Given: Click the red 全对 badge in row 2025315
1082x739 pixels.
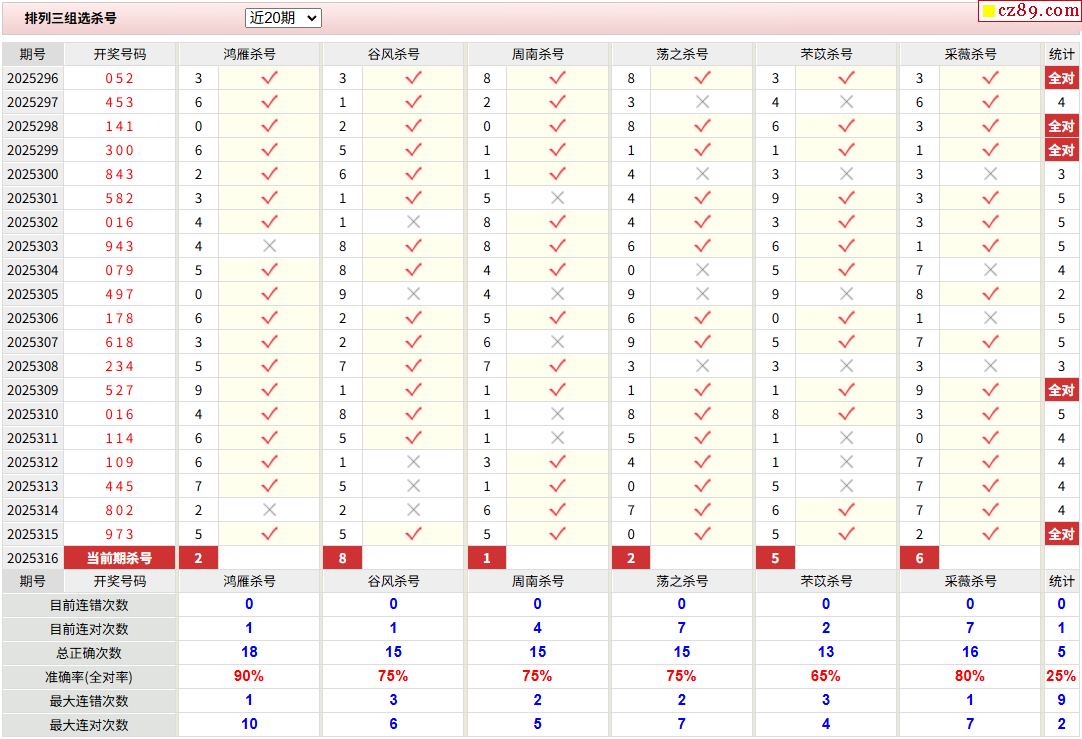Looking at the screenshot, I should pos(1061,534).
